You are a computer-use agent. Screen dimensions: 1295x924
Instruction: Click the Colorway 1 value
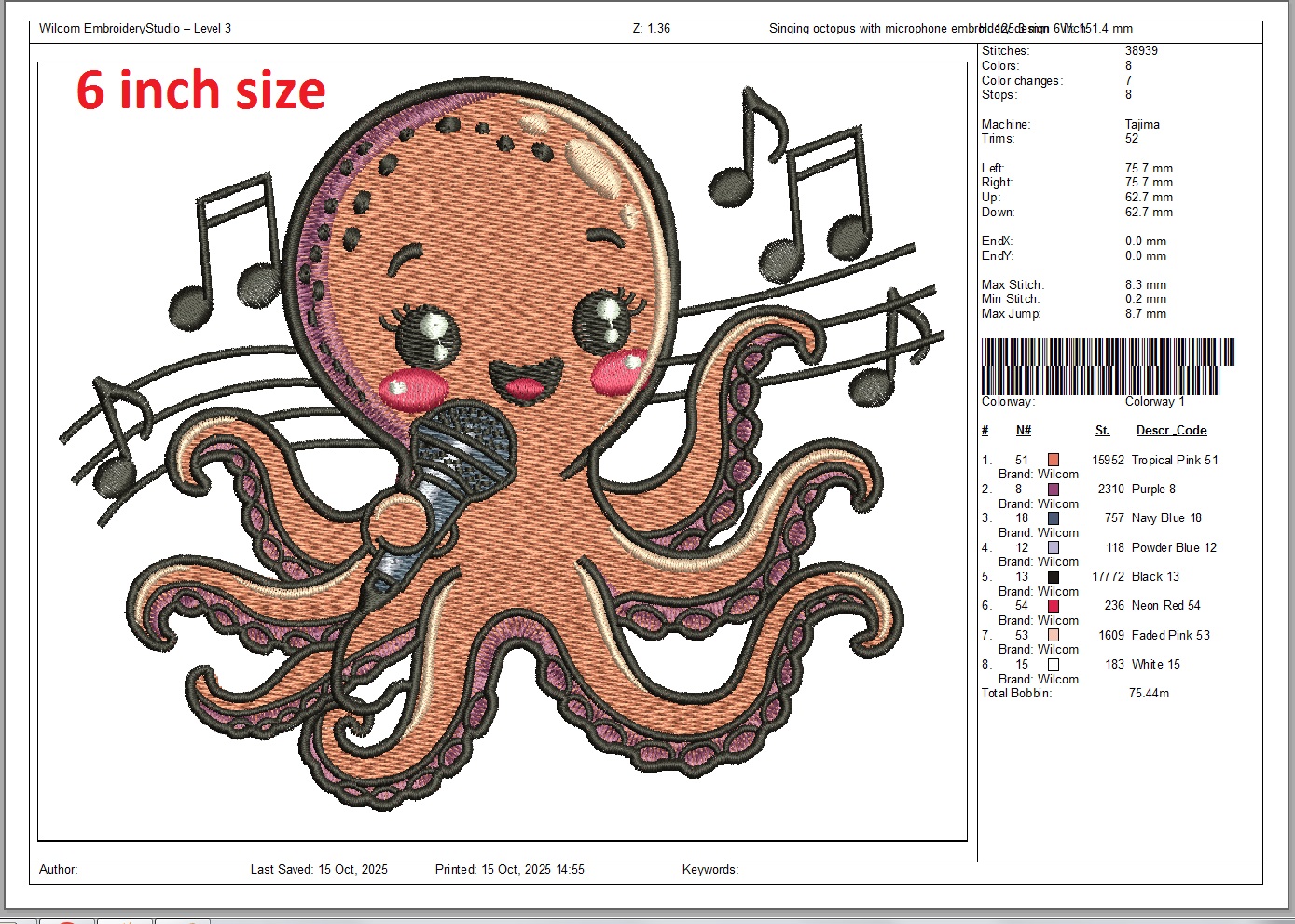[x=1154, y=402]
